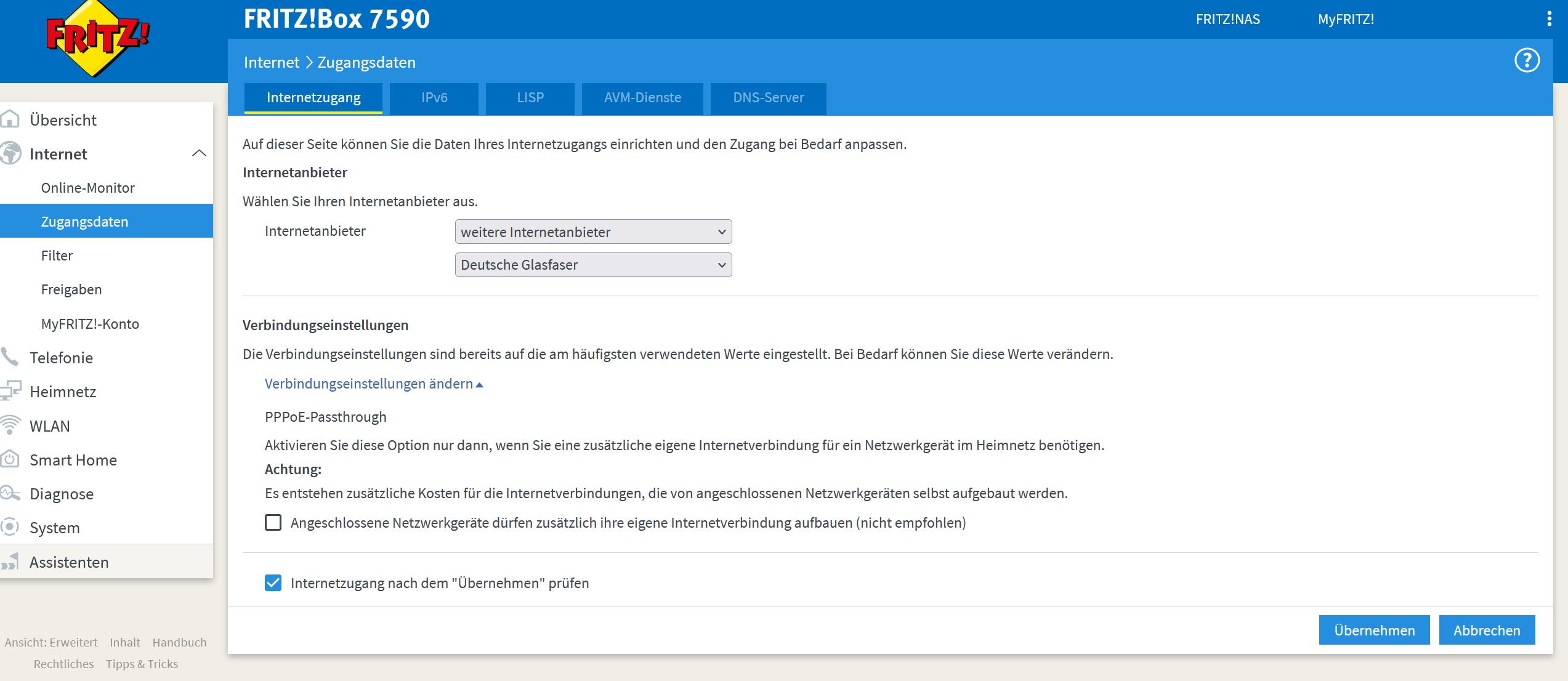
Task: Click the Diagnose icon in sidebar
Action: coord(10,493)
